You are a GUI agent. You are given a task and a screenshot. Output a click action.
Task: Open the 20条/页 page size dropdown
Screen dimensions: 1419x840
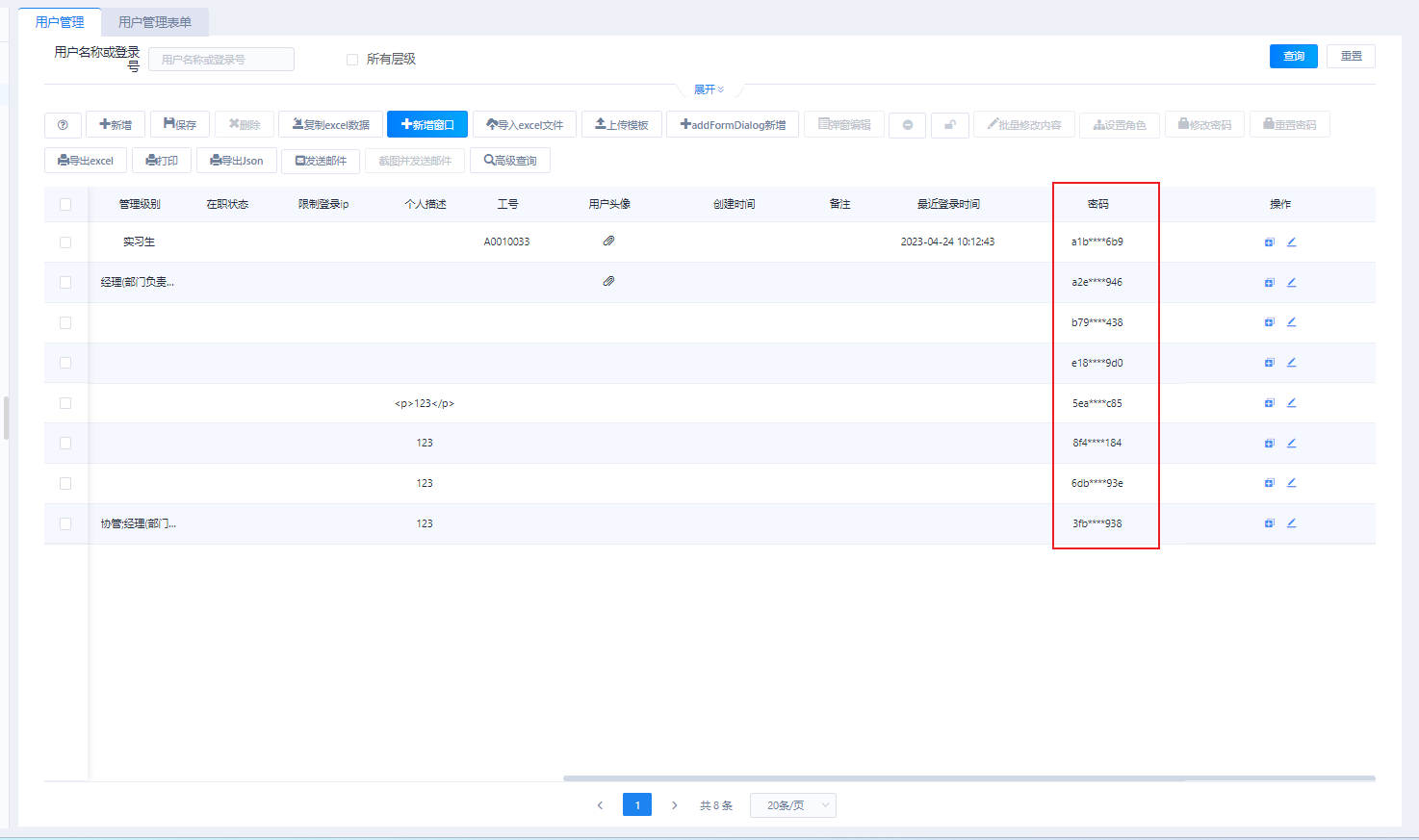pos(793,805)
